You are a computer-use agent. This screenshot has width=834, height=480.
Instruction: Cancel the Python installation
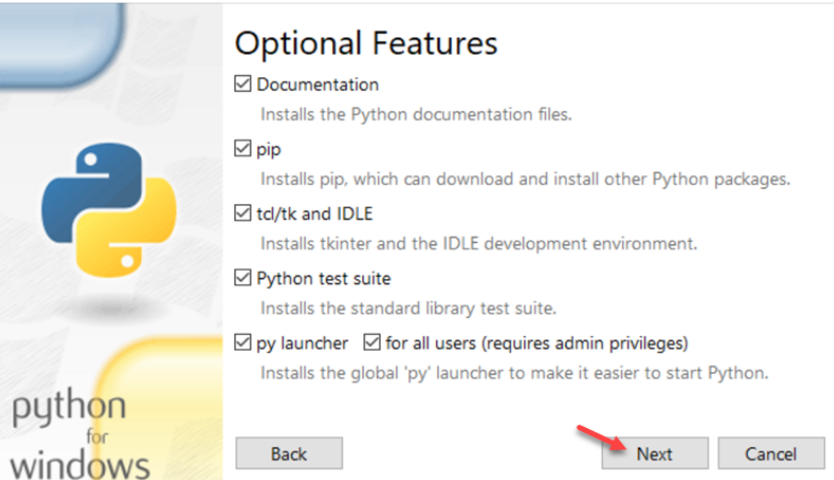[x=771, y=453]
